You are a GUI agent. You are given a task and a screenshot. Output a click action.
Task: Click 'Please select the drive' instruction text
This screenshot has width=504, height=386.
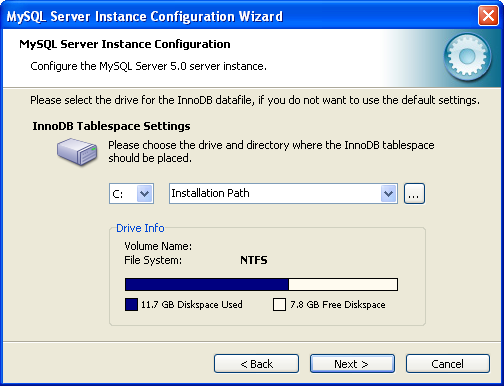pyautogui.click(x=255, y=100)
